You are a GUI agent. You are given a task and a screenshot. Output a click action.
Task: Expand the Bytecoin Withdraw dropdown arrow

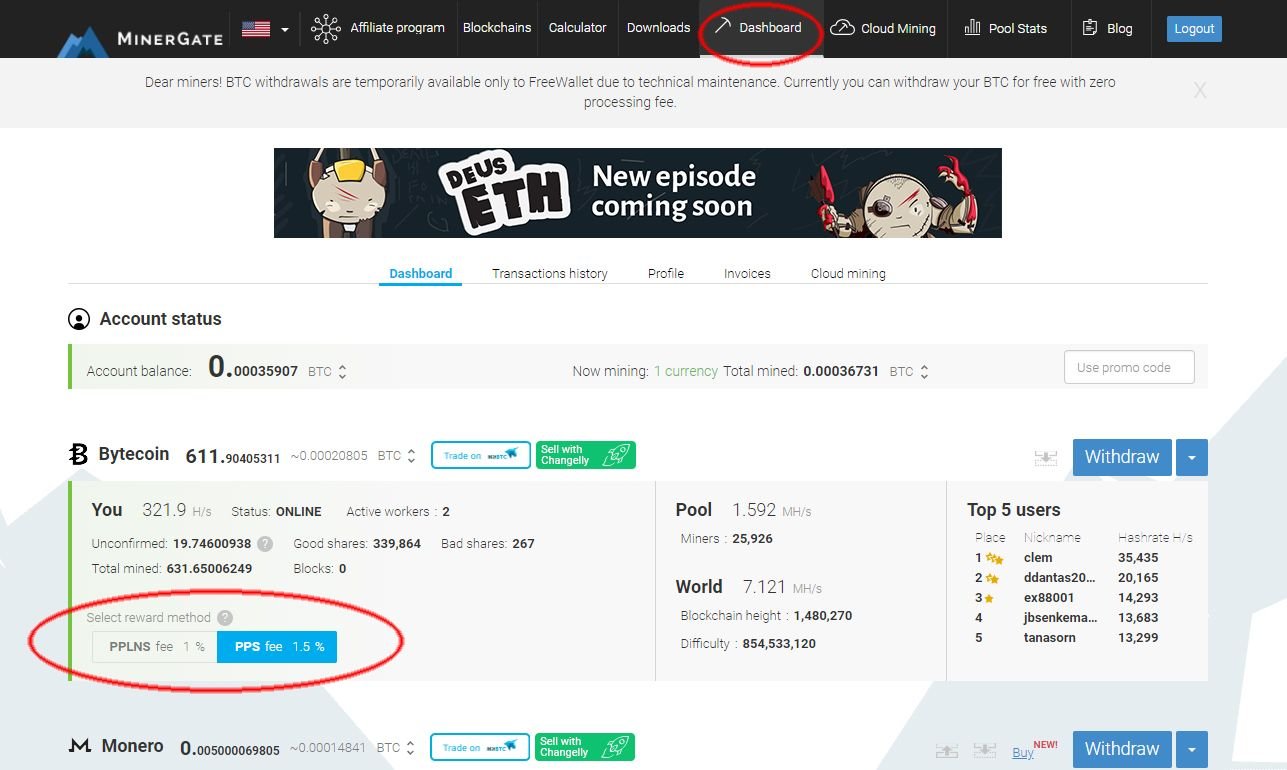coord(1191,457)
